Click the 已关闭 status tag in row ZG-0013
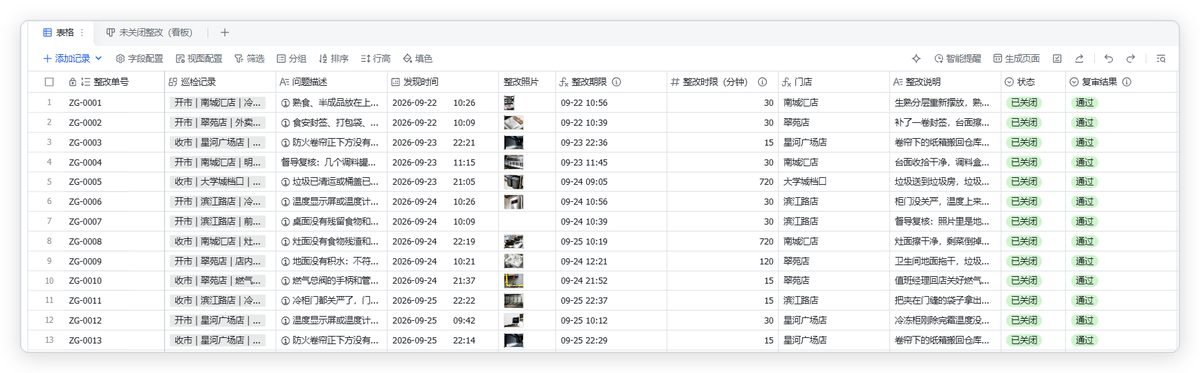The height and width of the screenshot is (373, 1200). (1025, 340)
